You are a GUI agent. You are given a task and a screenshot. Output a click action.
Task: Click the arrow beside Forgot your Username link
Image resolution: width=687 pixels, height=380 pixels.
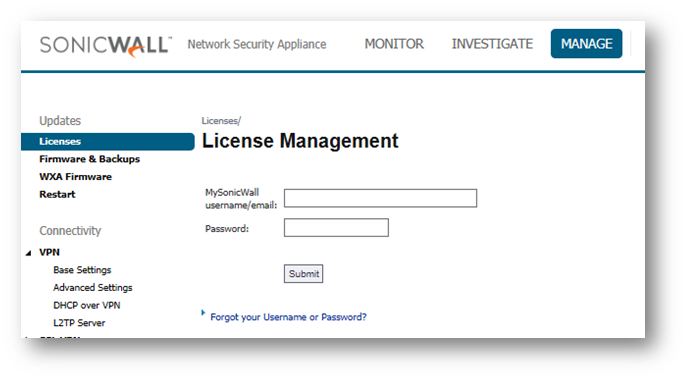coord(203,313)
